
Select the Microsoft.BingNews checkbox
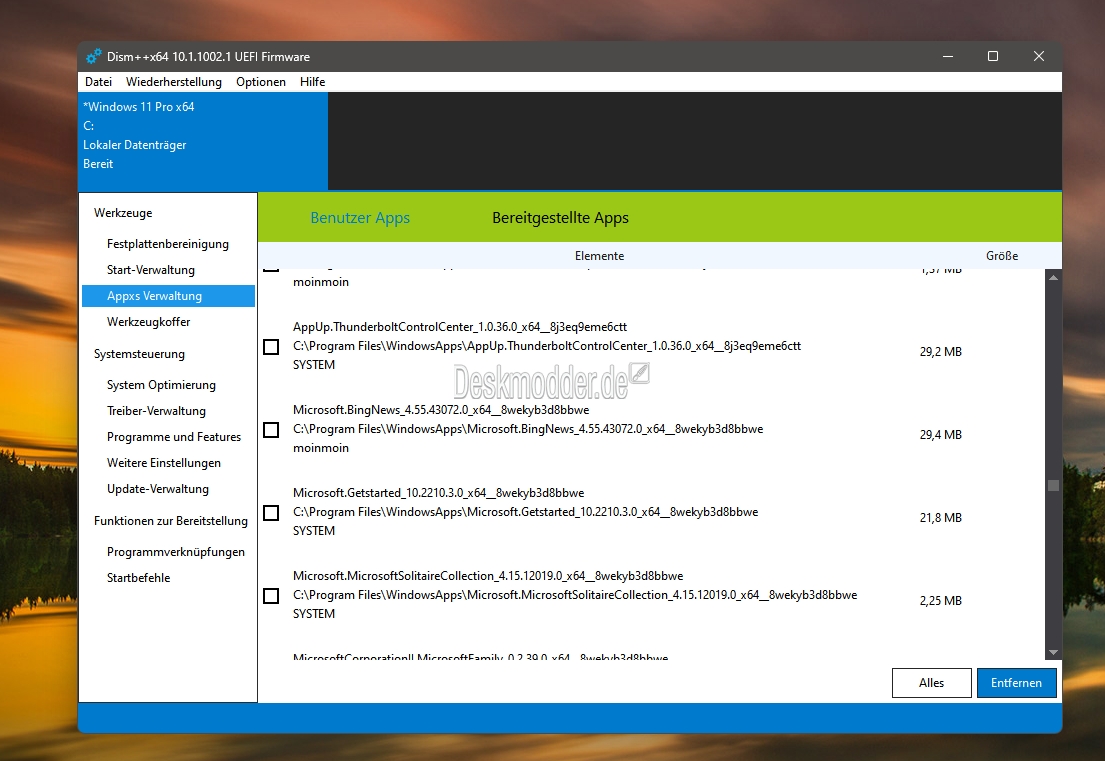[x=271, y=430]
